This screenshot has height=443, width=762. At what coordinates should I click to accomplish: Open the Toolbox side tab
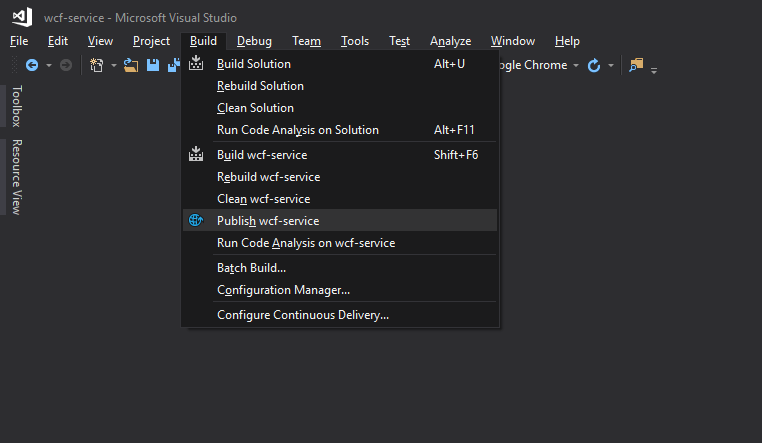(x=17, y=106)
